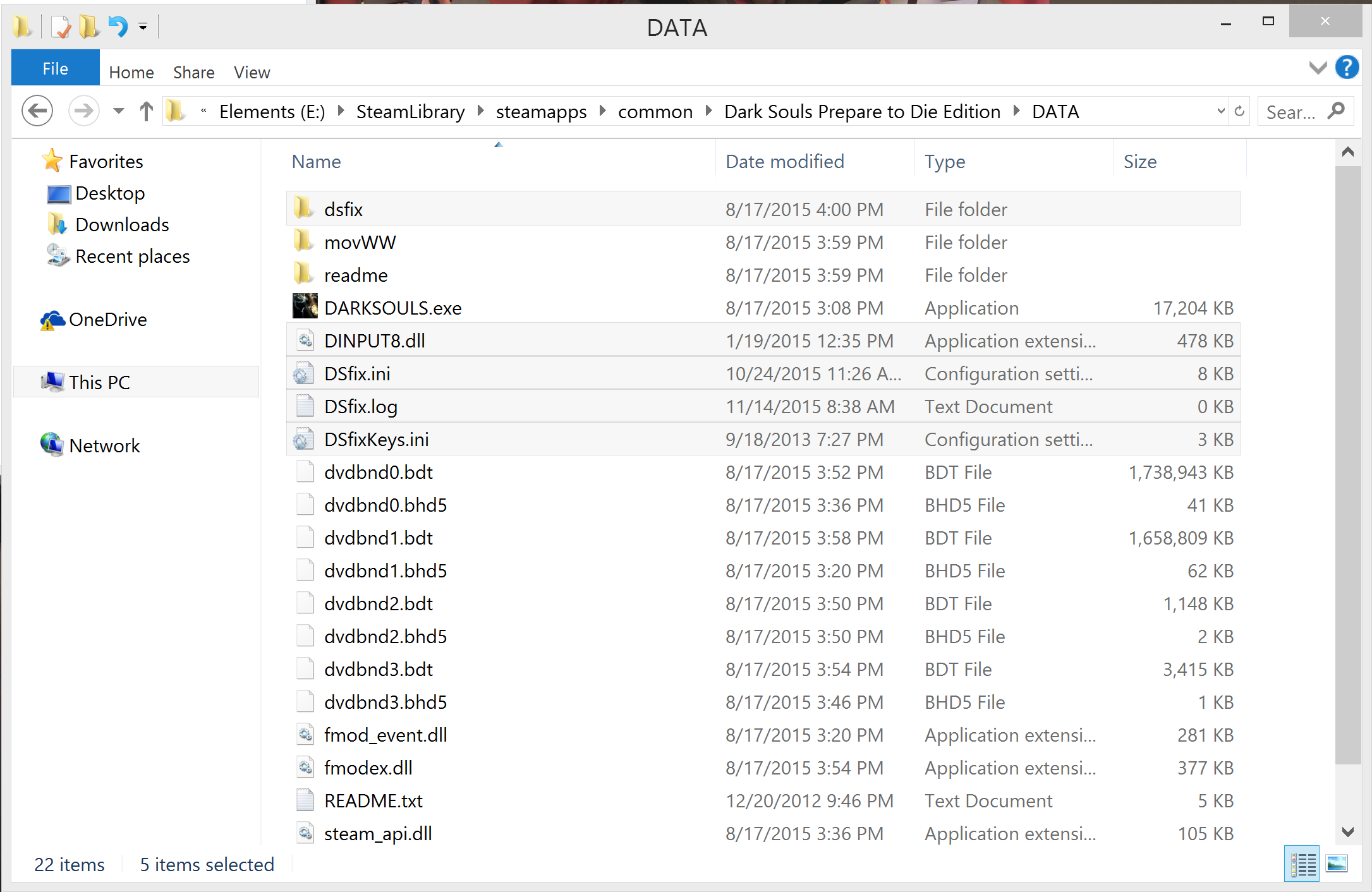Switch to large icons view button
Viewport: 1372px width, 892px height.
1336,864
